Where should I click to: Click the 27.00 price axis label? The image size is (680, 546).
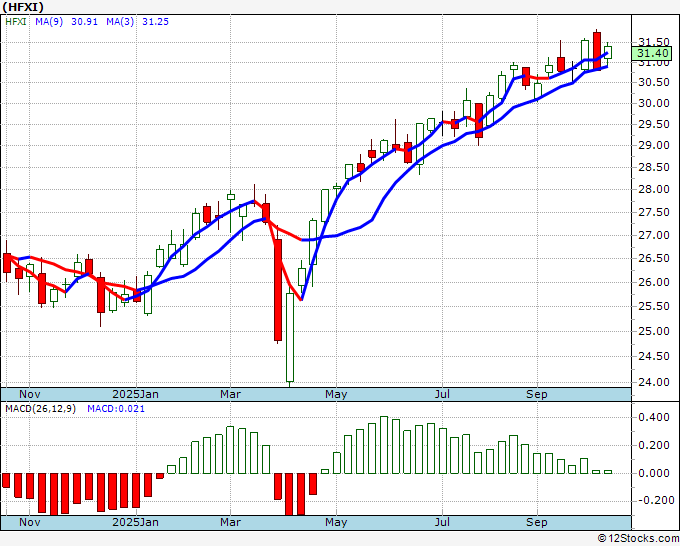pyautogui.click(x=654, y=235)
